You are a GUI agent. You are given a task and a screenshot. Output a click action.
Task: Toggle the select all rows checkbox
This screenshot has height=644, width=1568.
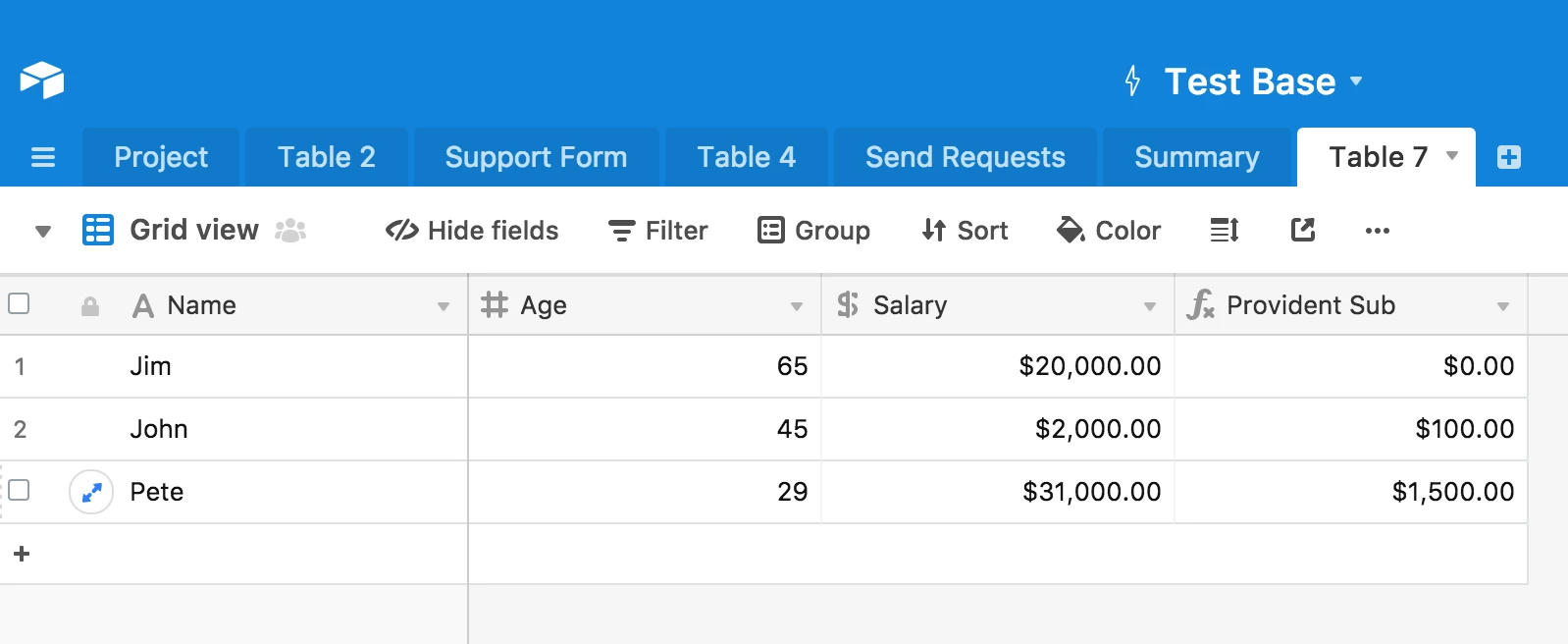(19, 304)
